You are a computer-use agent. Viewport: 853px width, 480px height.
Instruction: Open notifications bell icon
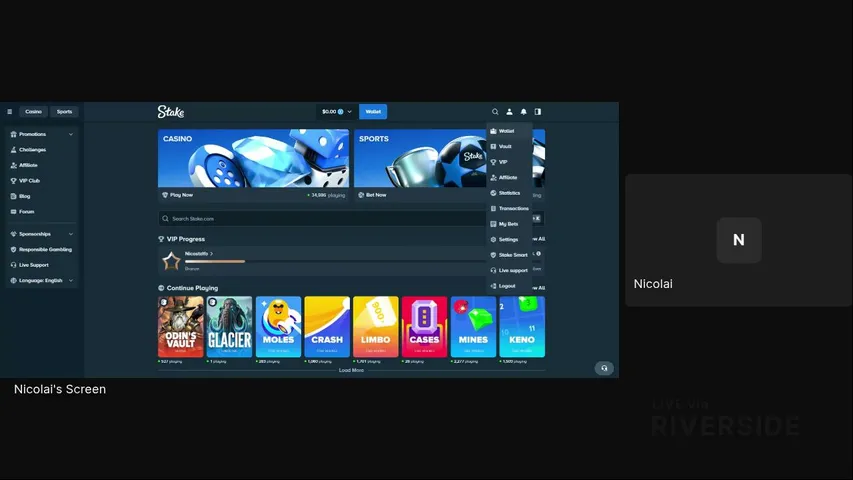pyautogui.click(x=523, y=112)
